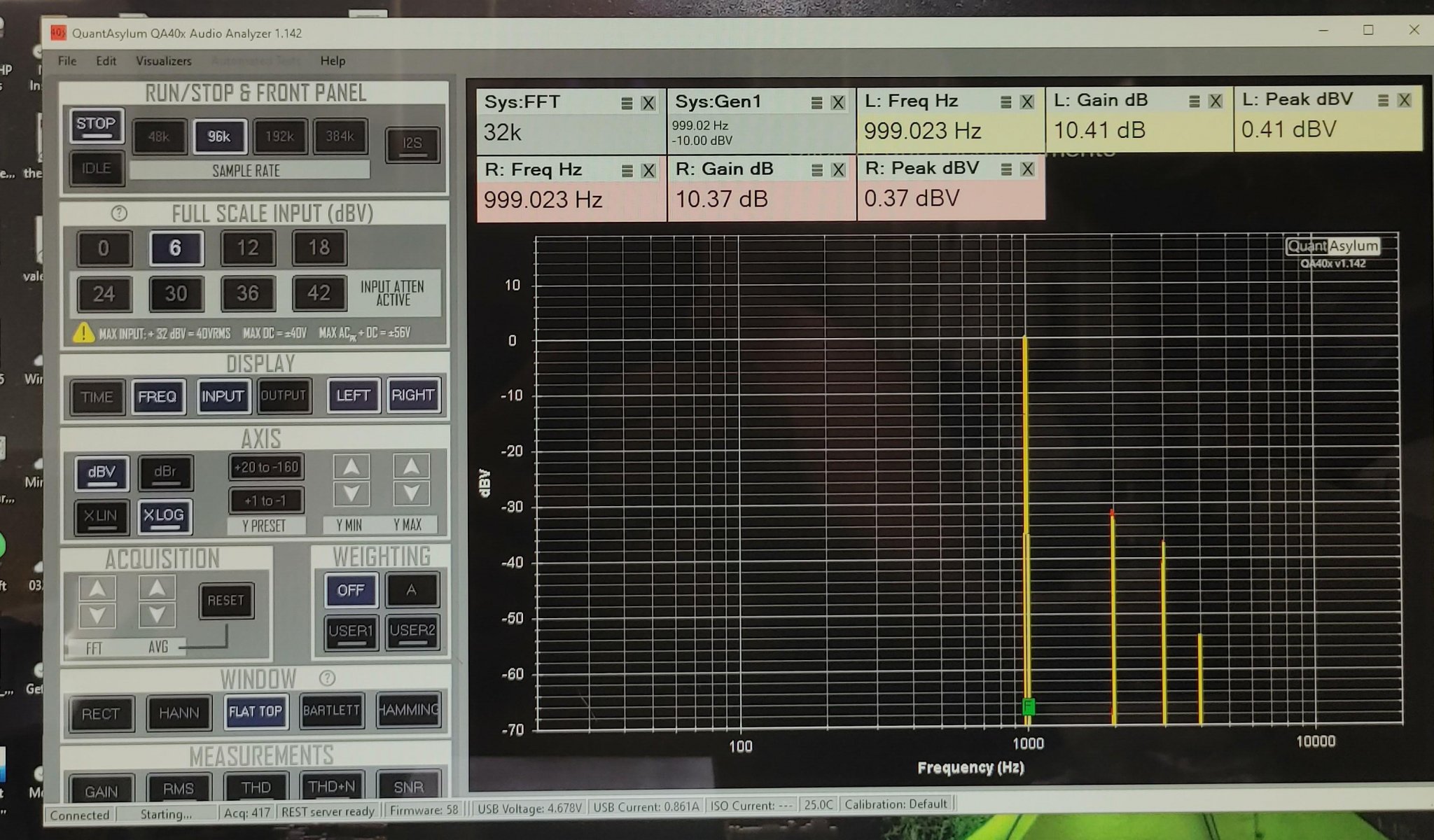Open the L: Freq Hz tile menu
Image resolution: width=1434 pixels, height=840 pixels.
[1005, 102]
